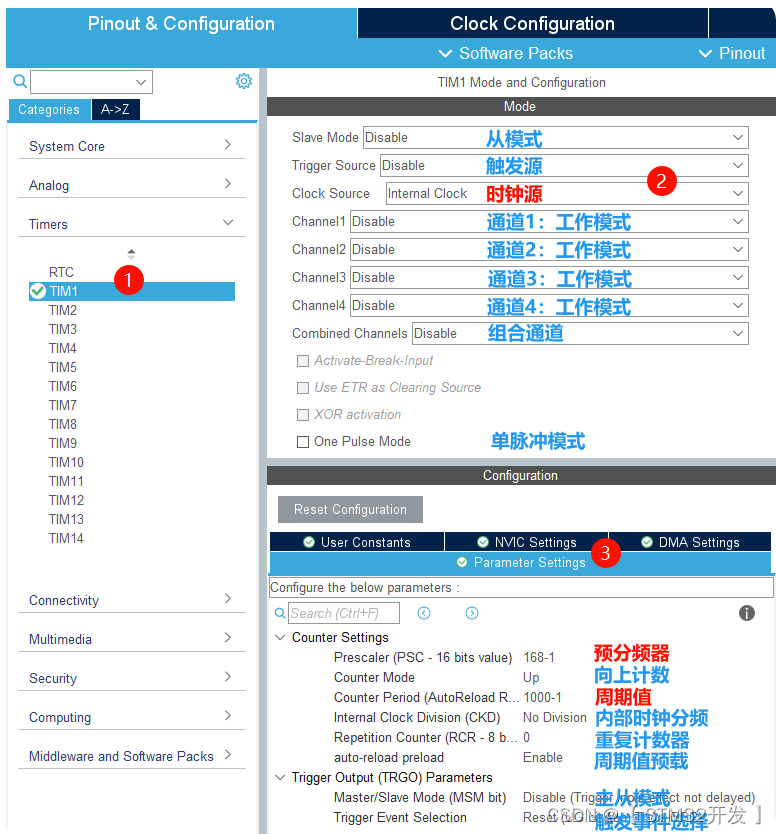Open the Pinout menu
The image size is (776, 834).
[732, 53]
